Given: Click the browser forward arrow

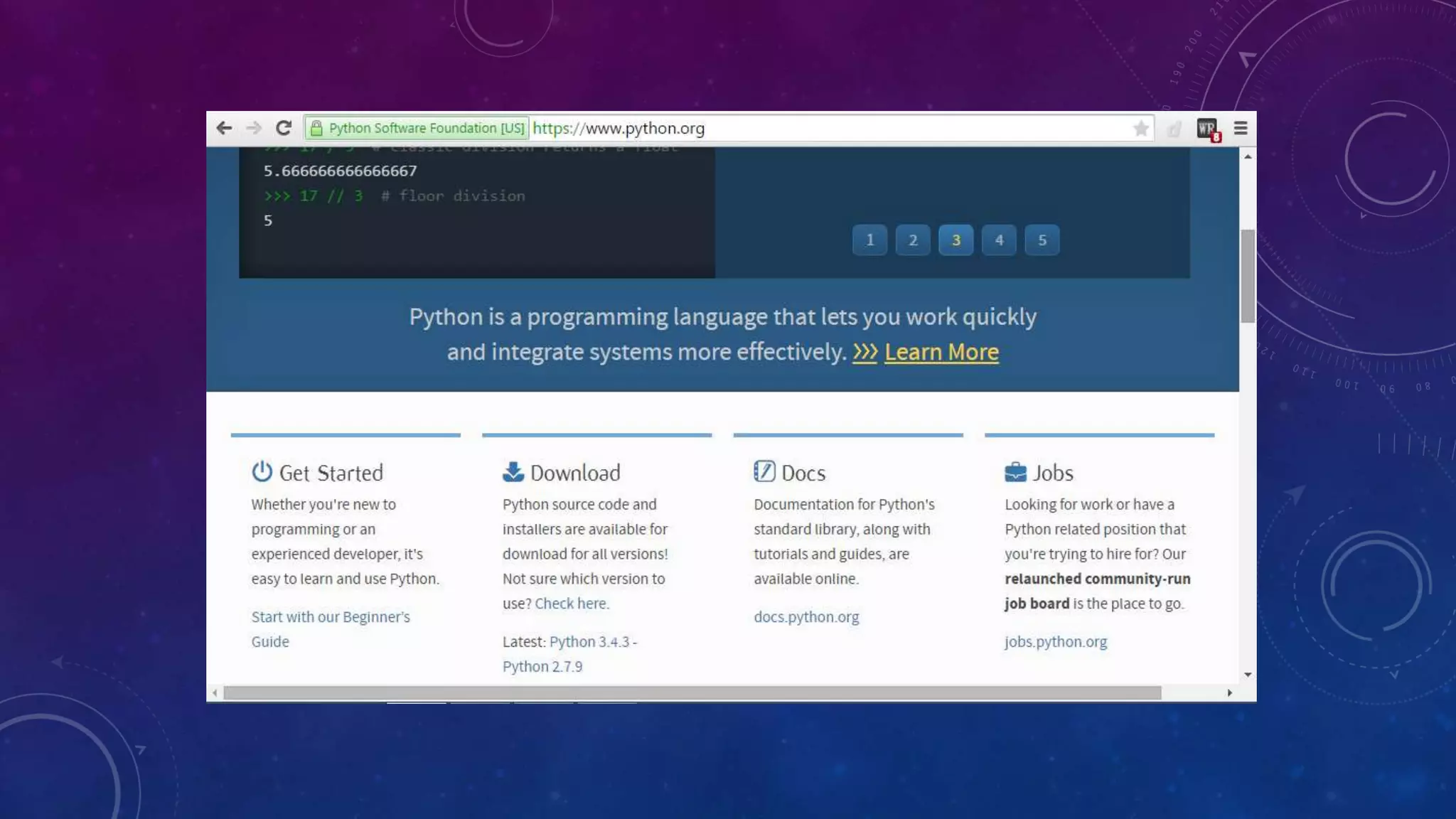Looking at the screenshot, I should [253, 128].
